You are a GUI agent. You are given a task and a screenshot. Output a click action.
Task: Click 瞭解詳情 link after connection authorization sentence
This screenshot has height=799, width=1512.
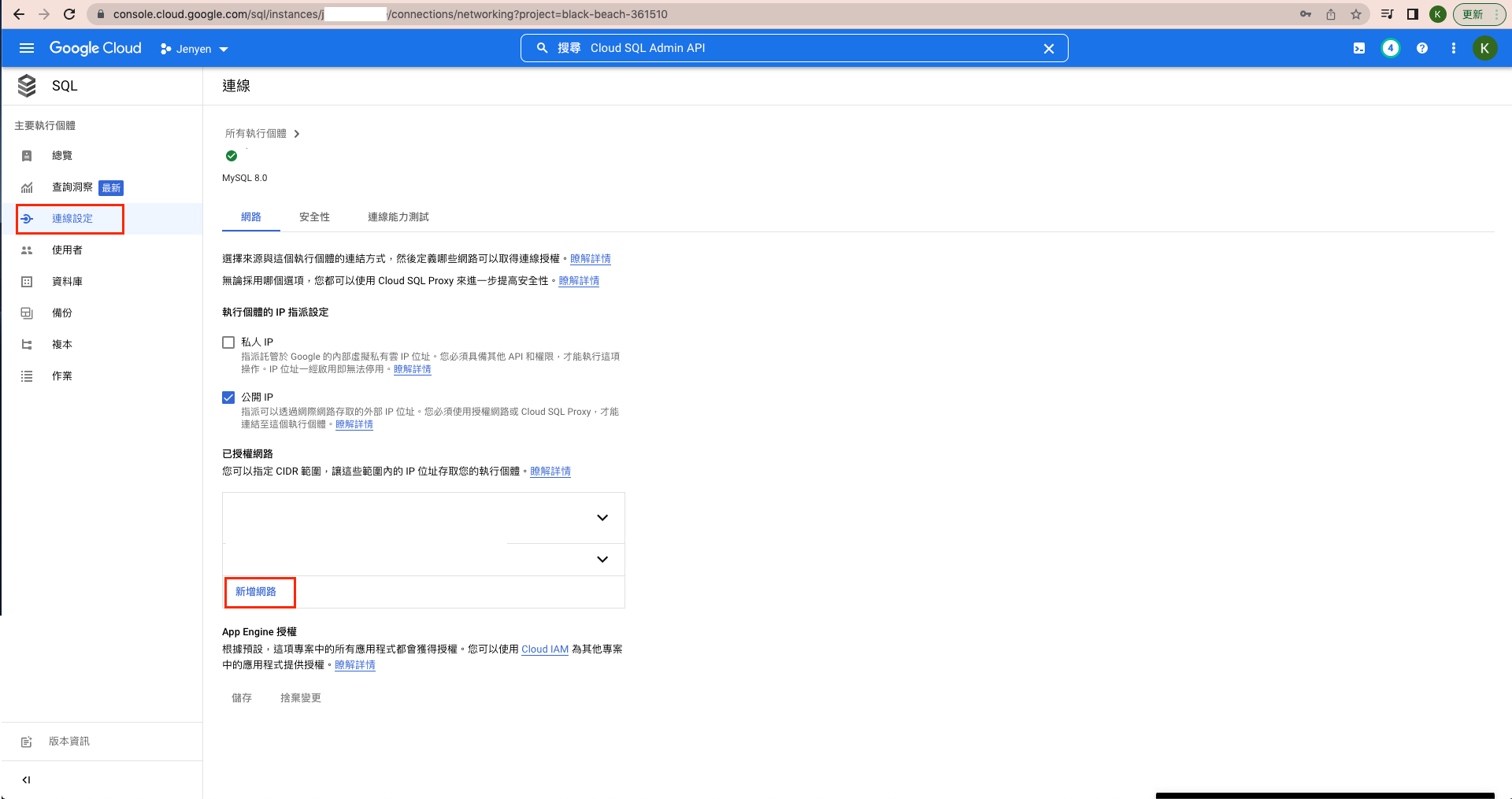click(x=591, y=259)
